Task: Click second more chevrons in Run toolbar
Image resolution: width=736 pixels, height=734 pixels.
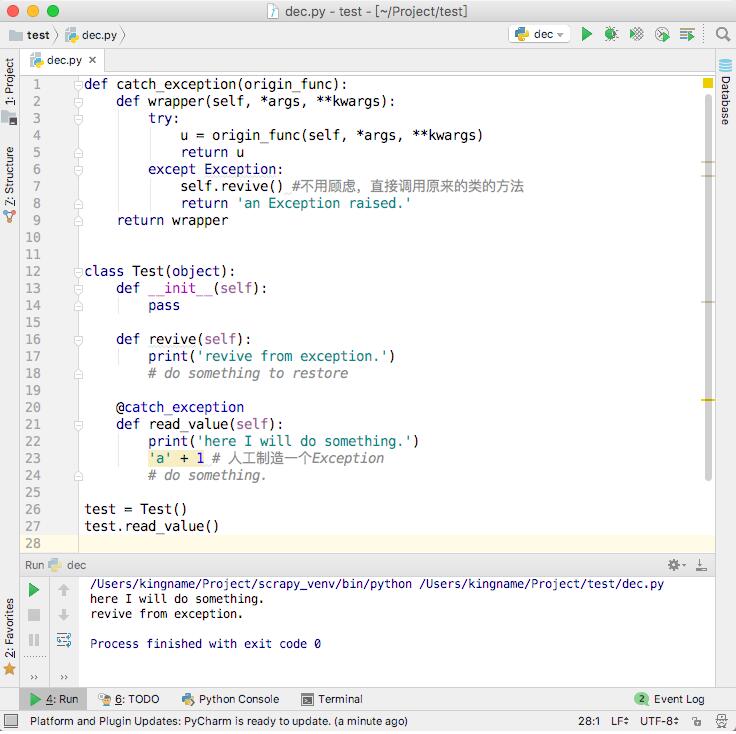Action: pos(64,677)
